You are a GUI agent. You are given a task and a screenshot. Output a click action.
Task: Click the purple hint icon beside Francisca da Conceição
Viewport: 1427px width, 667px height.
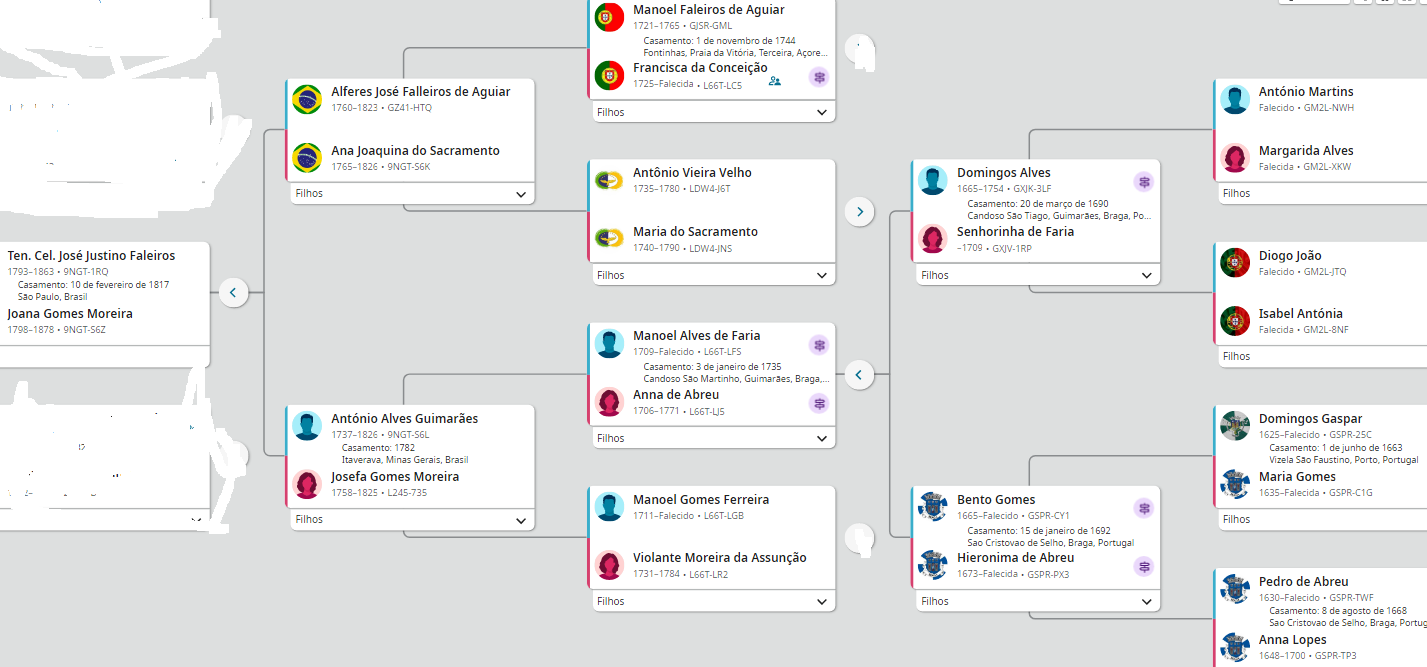coord(819,77)
